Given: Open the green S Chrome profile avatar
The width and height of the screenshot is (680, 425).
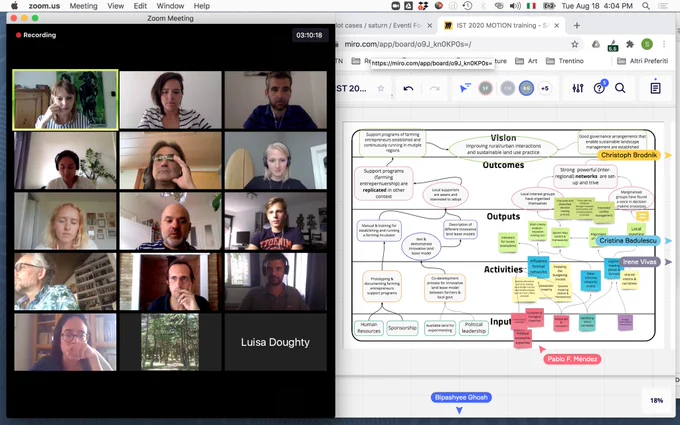Looking at the screenshot, I should pos(647,44).
